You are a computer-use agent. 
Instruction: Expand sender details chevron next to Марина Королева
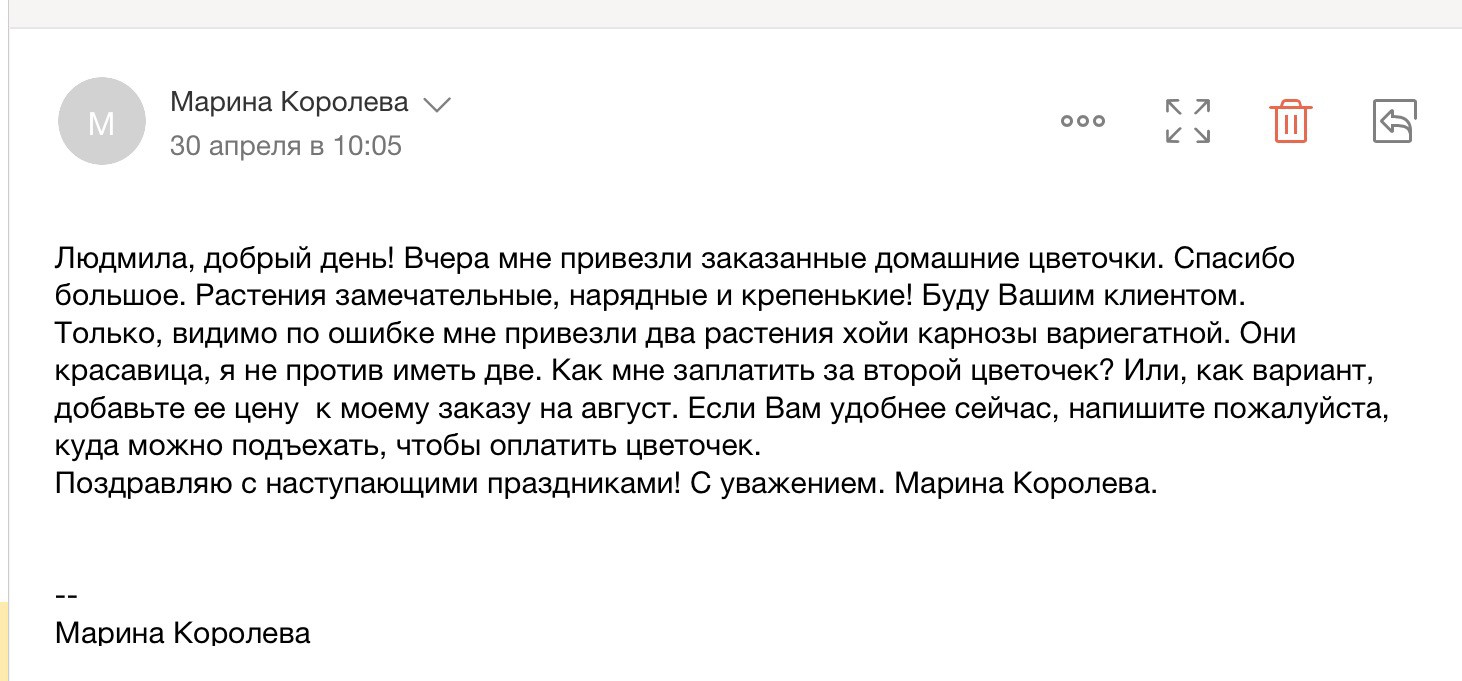(437, 104)
